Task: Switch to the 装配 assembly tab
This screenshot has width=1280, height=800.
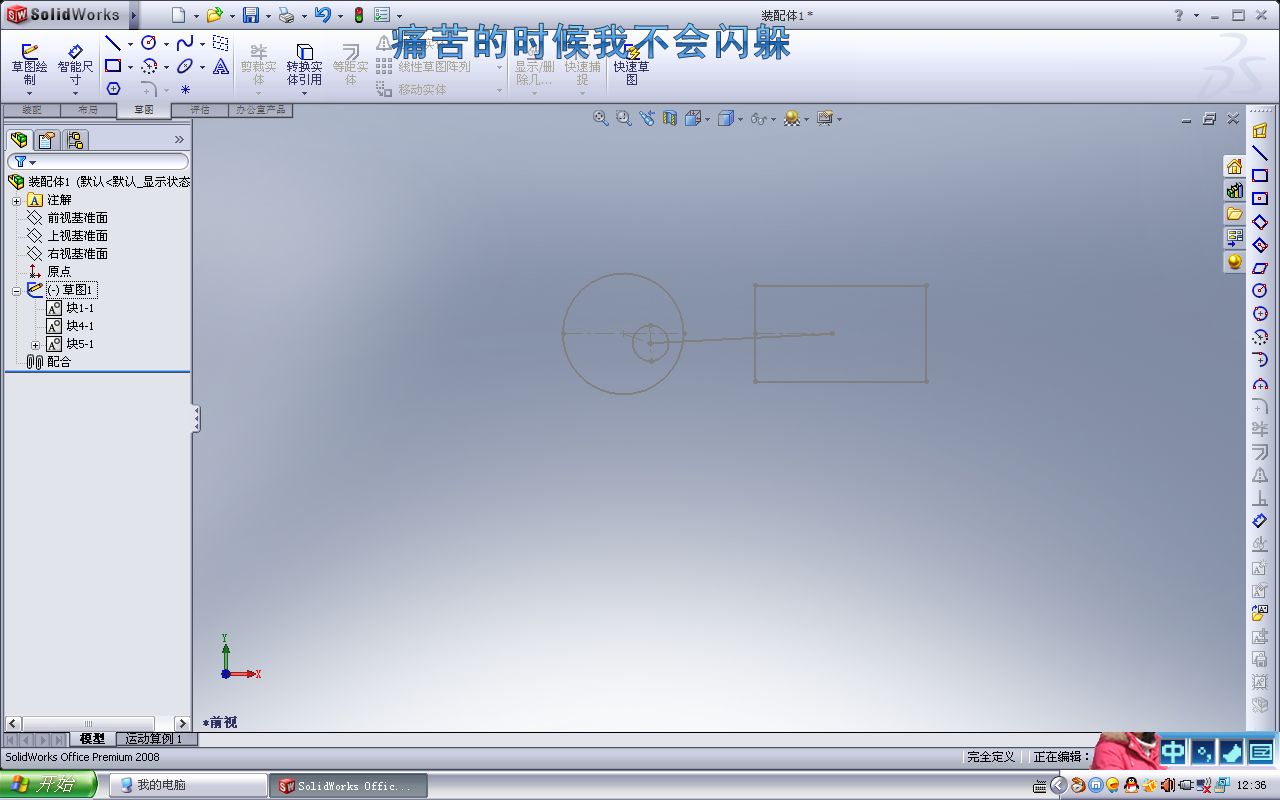Action: [x=31, y=110]
